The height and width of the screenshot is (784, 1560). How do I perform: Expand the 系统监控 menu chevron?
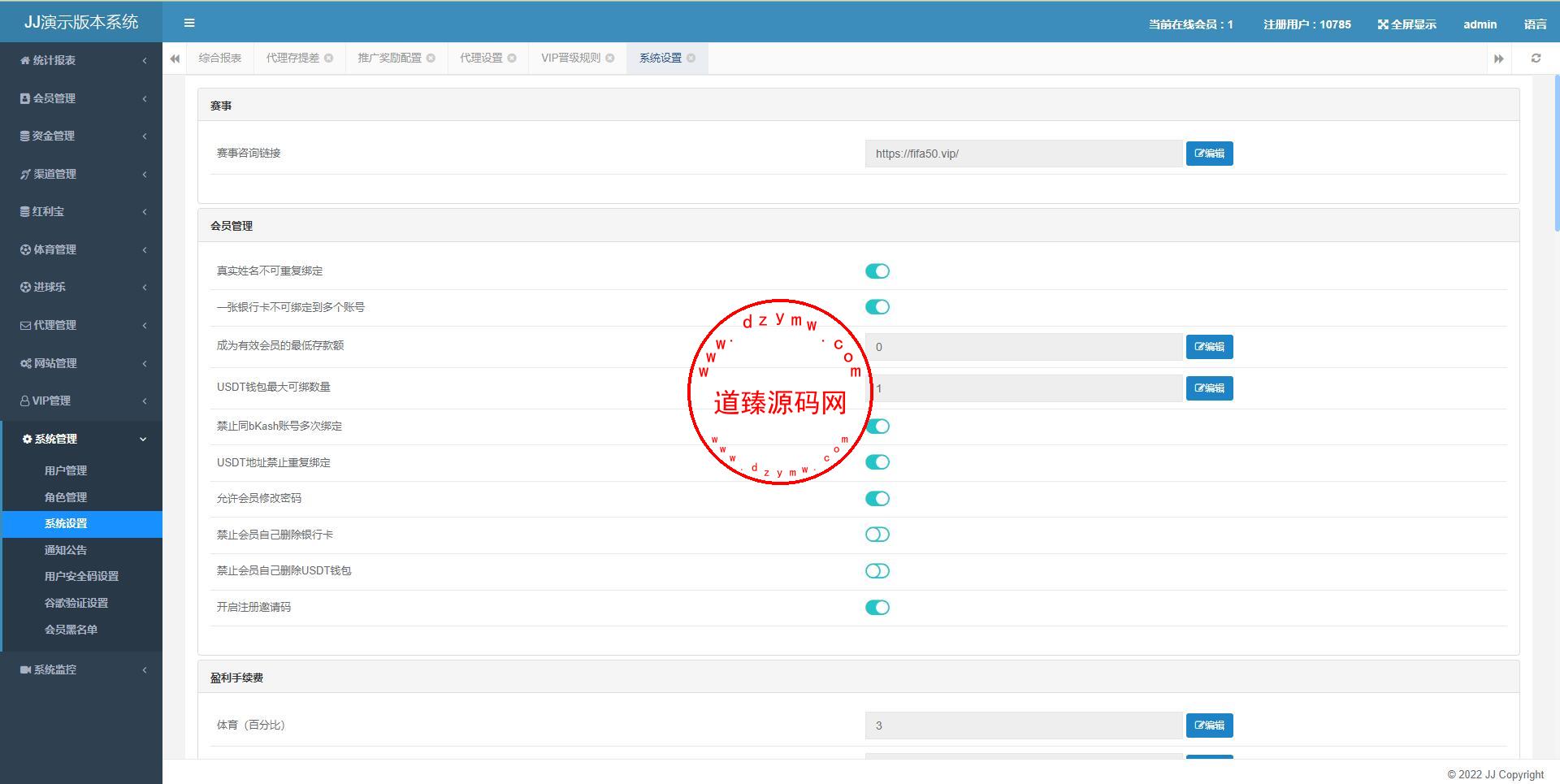click(x=145, y=669)
